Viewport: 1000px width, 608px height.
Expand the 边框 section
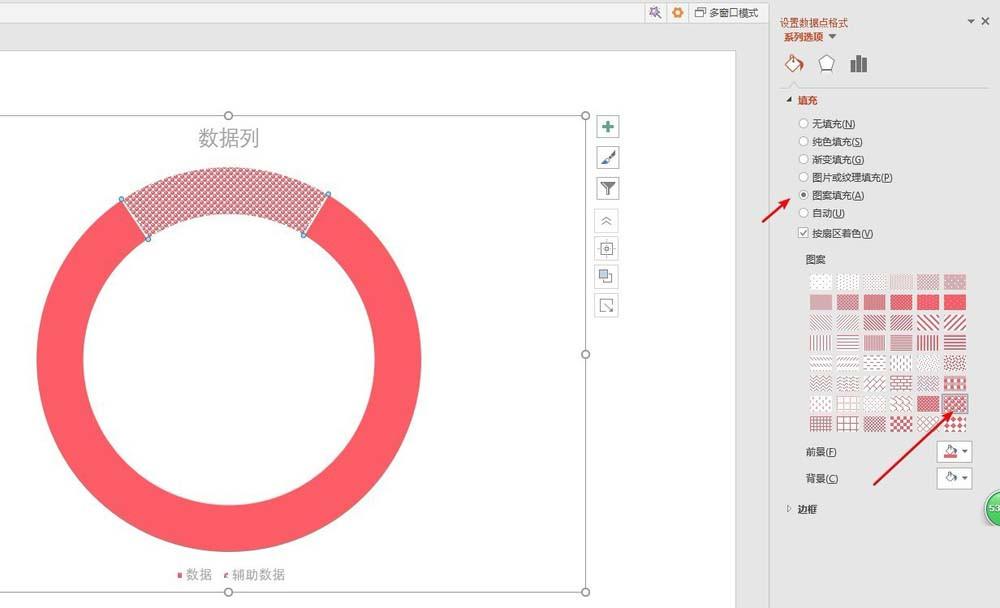click(x=806, y=509)
